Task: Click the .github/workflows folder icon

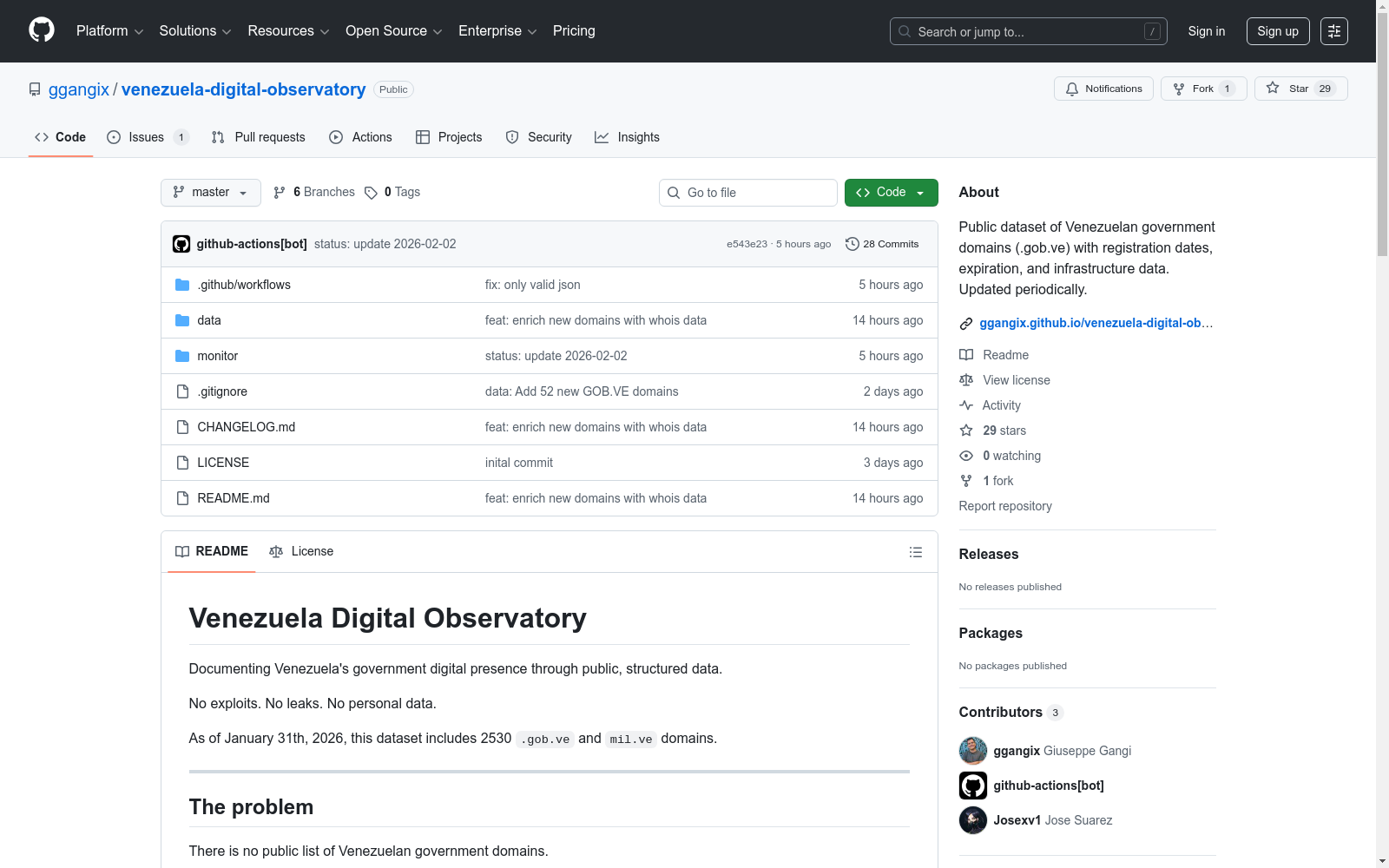Action: 182,285
